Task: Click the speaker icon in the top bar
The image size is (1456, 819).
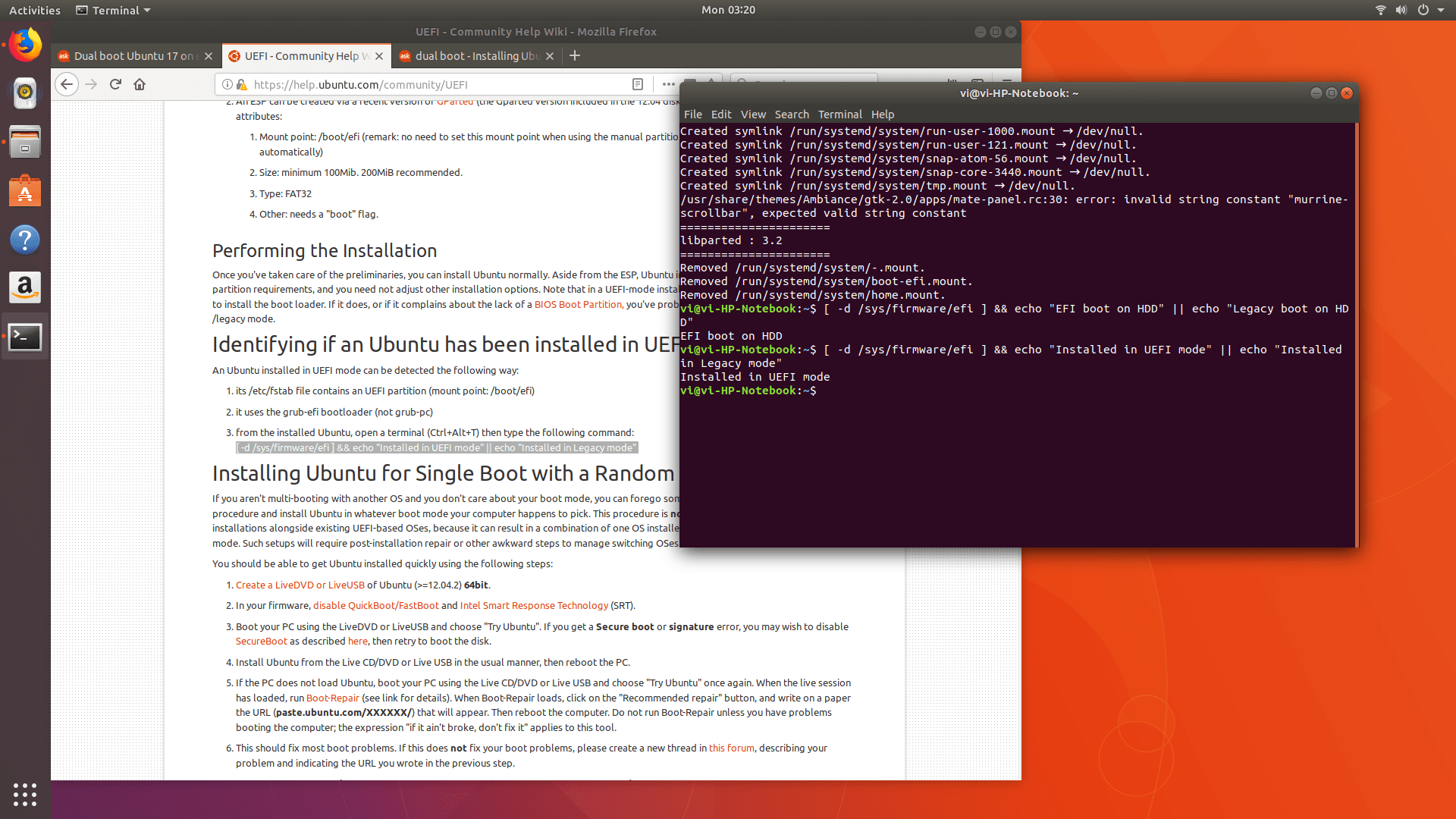Action: 1401,10
